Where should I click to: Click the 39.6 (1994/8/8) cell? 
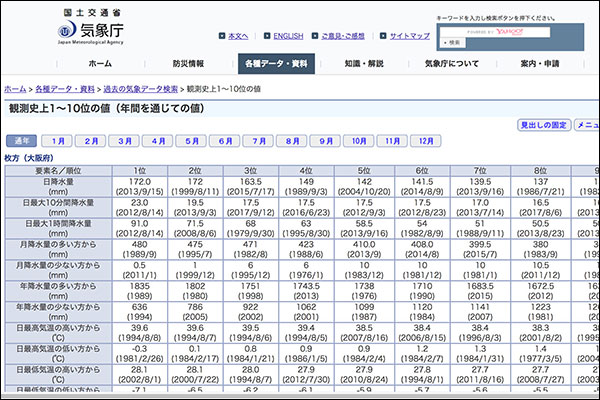(140, 333)
